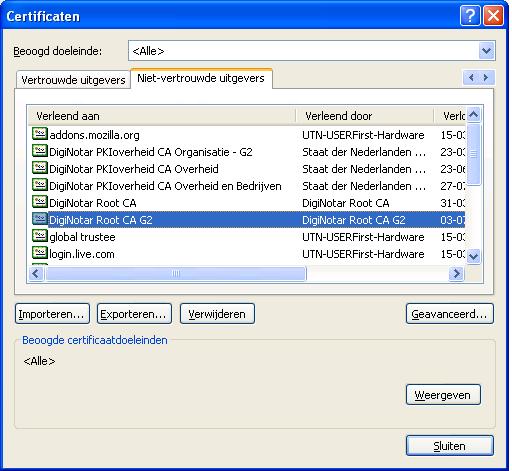The width and height of the screenshot is (512, 471).
Task: Click the horizontal scroll right arrow
Action: (456, 274)
